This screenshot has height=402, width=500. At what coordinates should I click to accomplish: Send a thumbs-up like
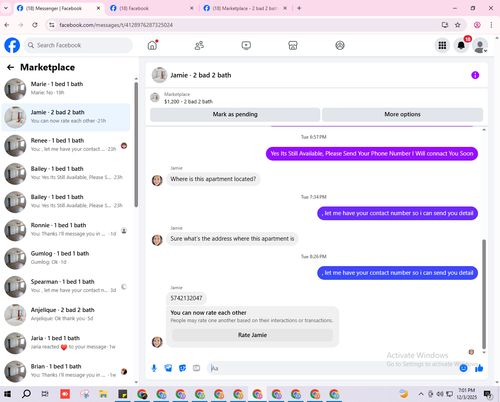tap(479, 368)
